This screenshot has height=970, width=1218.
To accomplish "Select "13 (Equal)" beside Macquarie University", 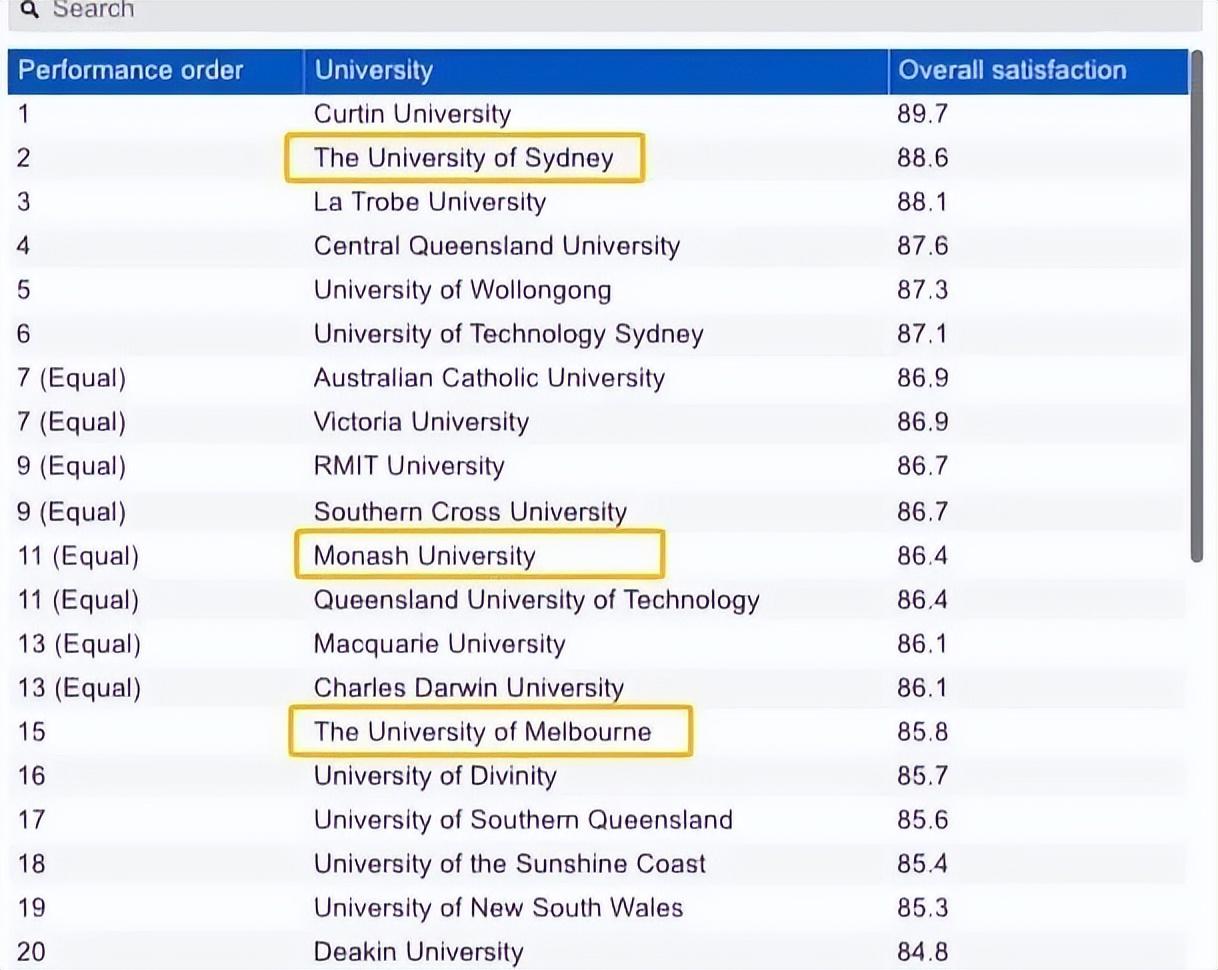I will pyautogui.click(x=79, y=644).
